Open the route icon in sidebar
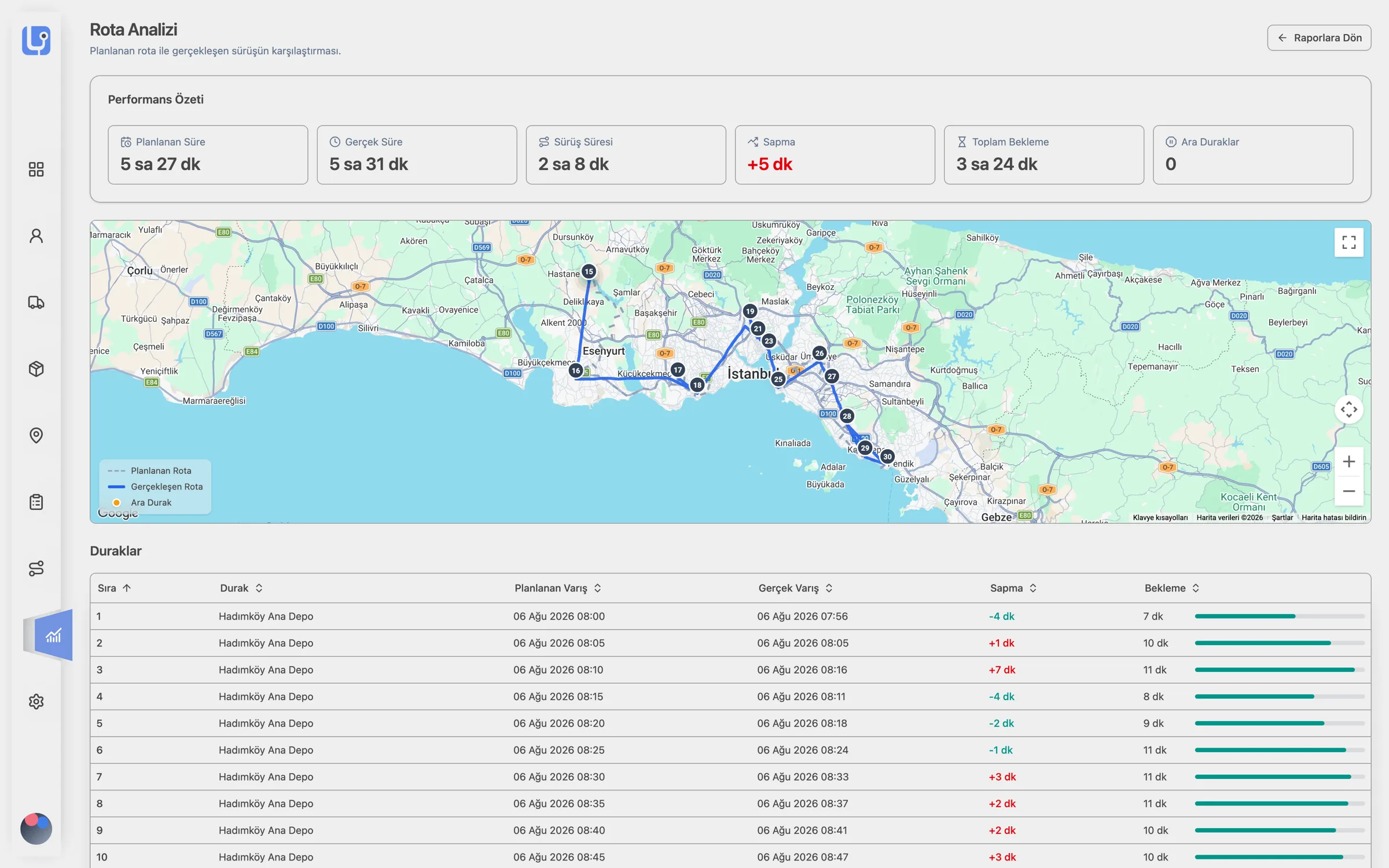1389x868 pixels. click(x=36, y=568)
